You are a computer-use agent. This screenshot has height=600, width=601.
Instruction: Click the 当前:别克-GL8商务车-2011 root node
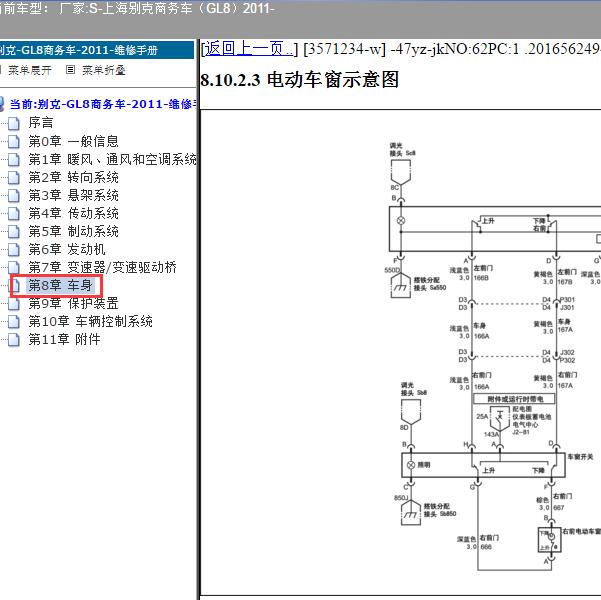pyautogui.click(x=103, y=104)
